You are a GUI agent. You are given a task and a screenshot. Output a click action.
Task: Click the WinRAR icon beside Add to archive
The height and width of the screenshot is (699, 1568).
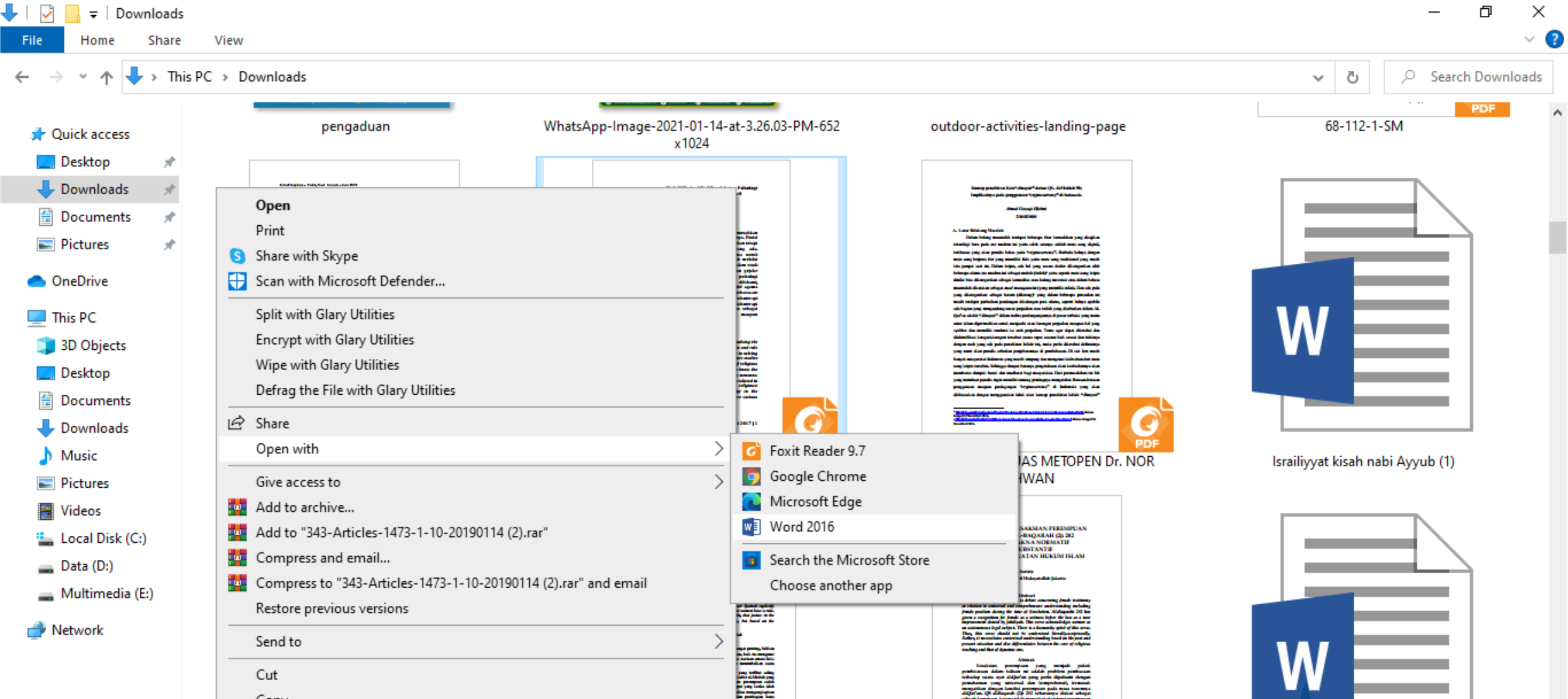[237, 507]
